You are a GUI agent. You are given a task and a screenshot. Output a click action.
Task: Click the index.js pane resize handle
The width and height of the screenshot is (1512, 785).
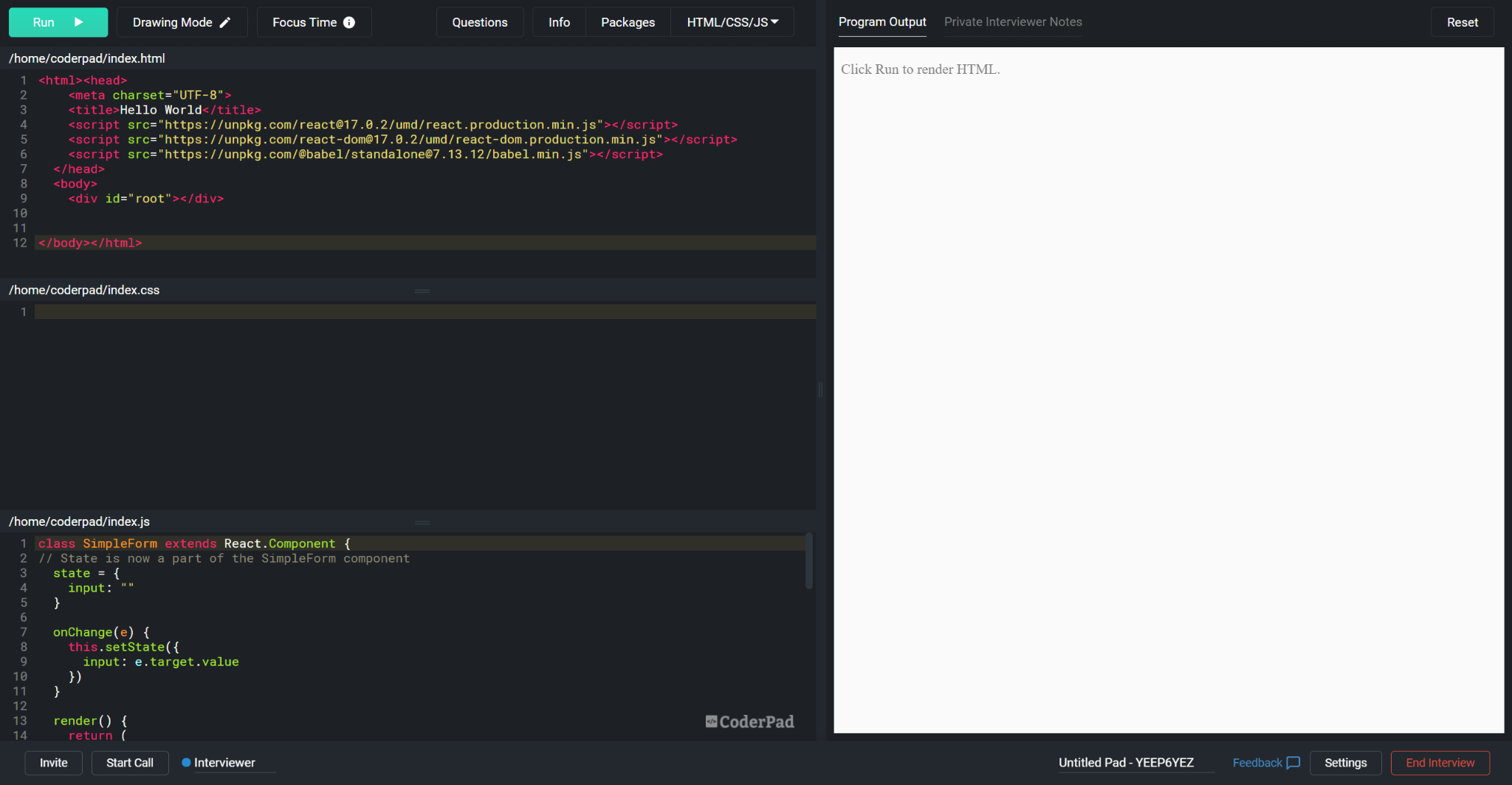coord(422,523)
